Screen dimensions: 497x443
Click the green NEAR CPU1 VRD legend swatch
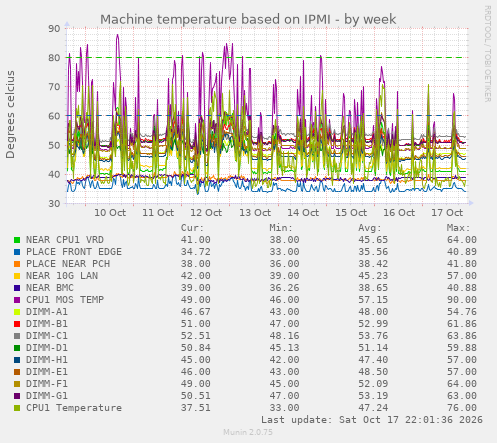pos(17,240)
